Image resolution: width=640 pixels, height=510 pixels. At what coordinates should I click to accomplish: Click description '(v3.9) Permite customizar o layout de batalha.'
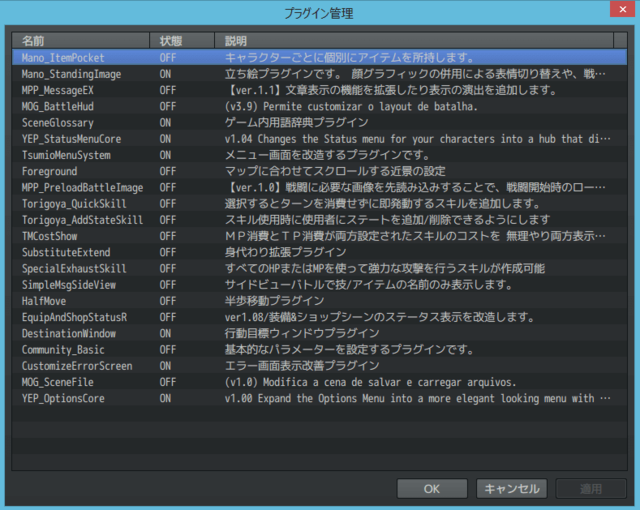(351, 106)
